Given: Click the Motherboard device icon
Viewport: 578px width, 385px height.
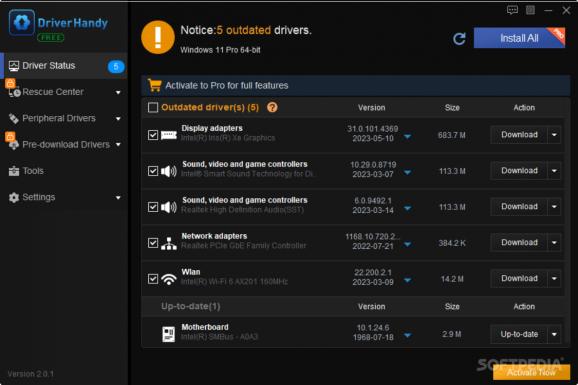Looking at the screenshot, I should coord(169,334).
